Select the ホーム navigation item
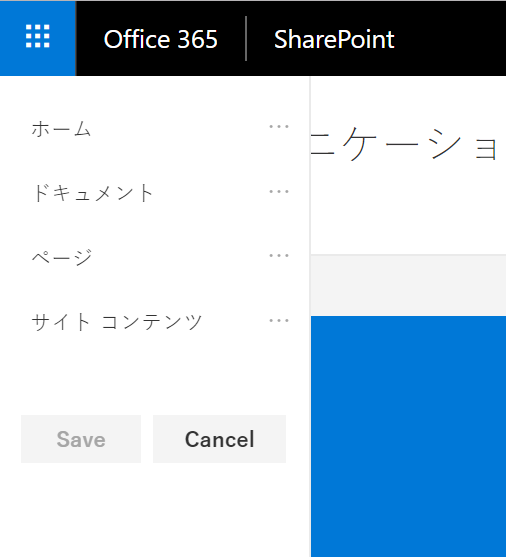The image size is (506, 557). click(61, 129)
